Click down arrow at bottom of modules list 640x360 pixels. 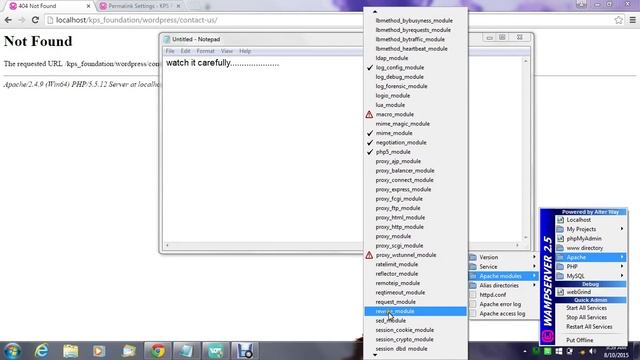tap(375, 356)
